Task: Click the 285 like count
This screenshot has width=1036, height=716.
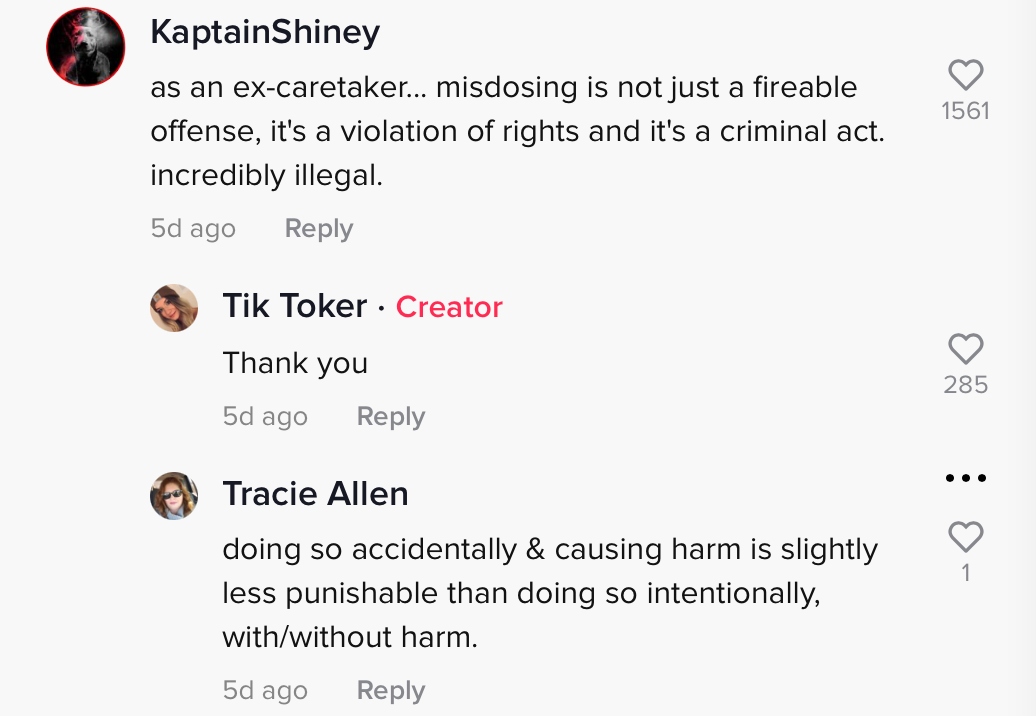Action: click(x=965, y=385)
